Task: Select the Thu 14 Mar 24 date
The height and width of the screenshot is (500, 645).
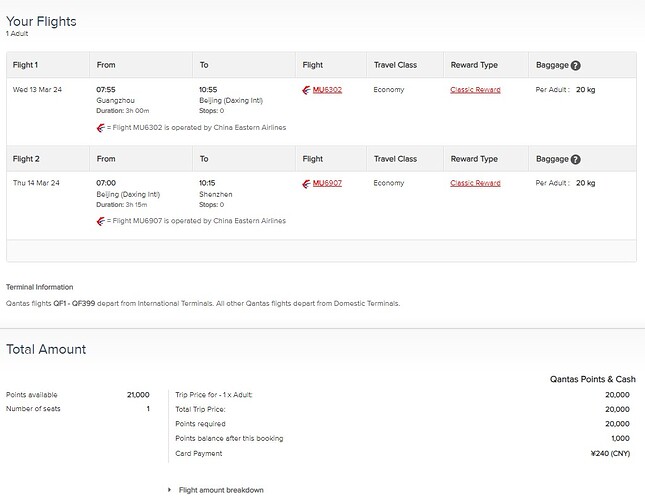Action: pyautogui.click(x=36, y=183)
